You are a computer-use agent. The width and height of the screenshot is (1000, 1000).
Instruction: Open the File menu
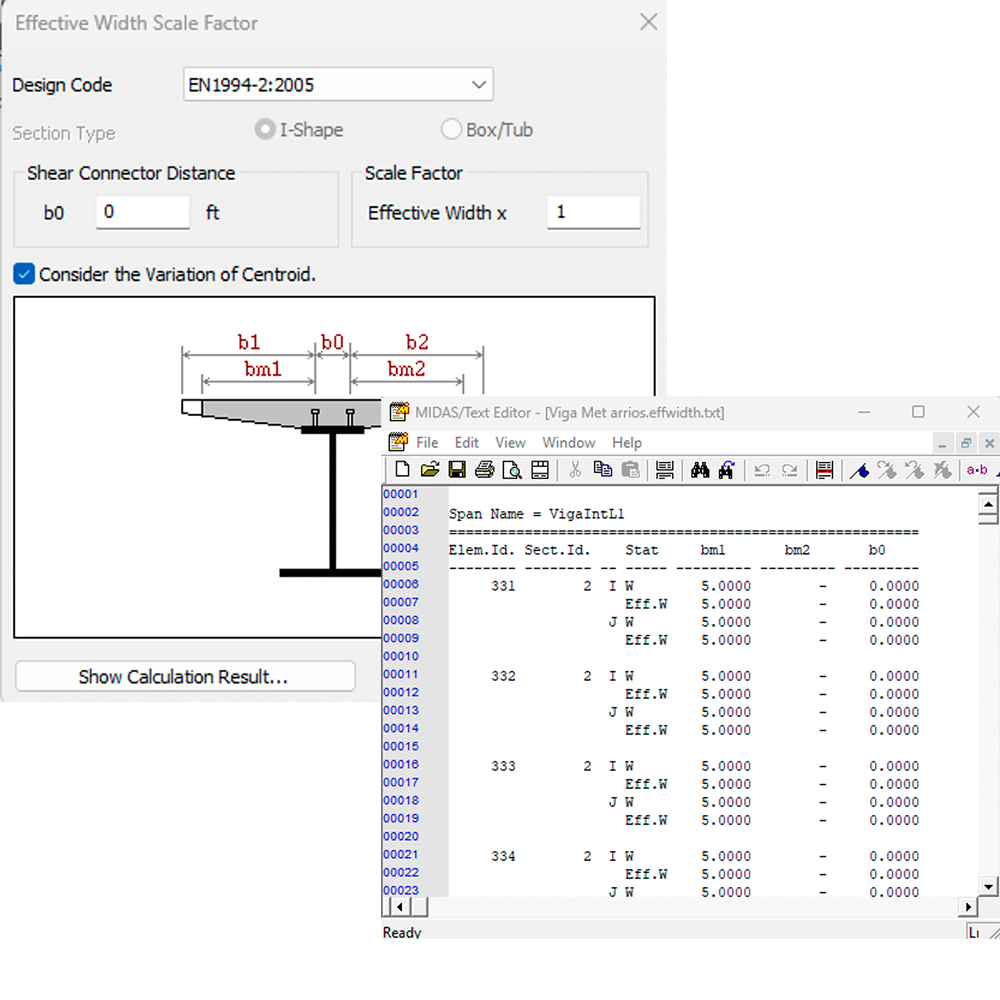click(427, 443)
